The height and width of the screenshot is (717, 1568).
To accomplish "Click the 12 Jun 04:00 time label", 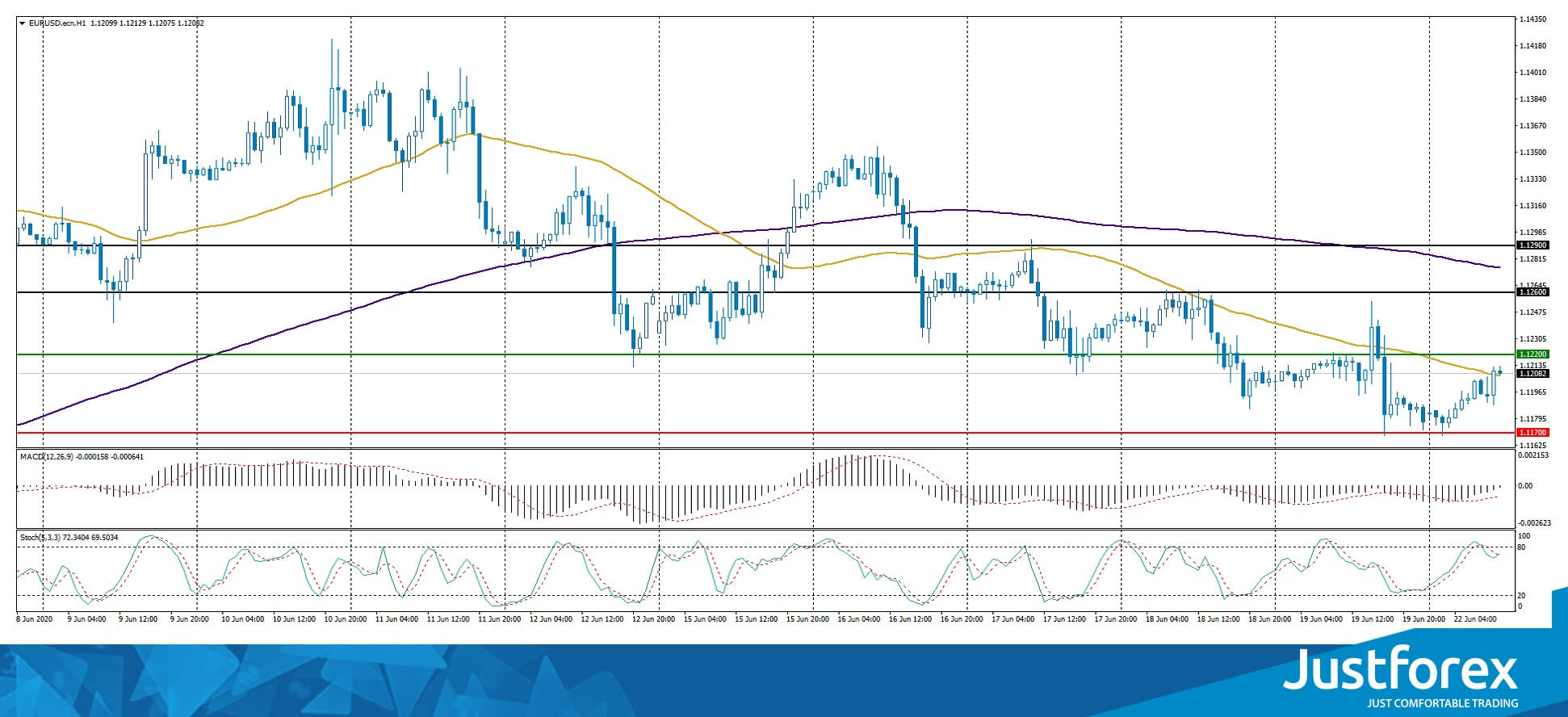I will tap(551, 619).
